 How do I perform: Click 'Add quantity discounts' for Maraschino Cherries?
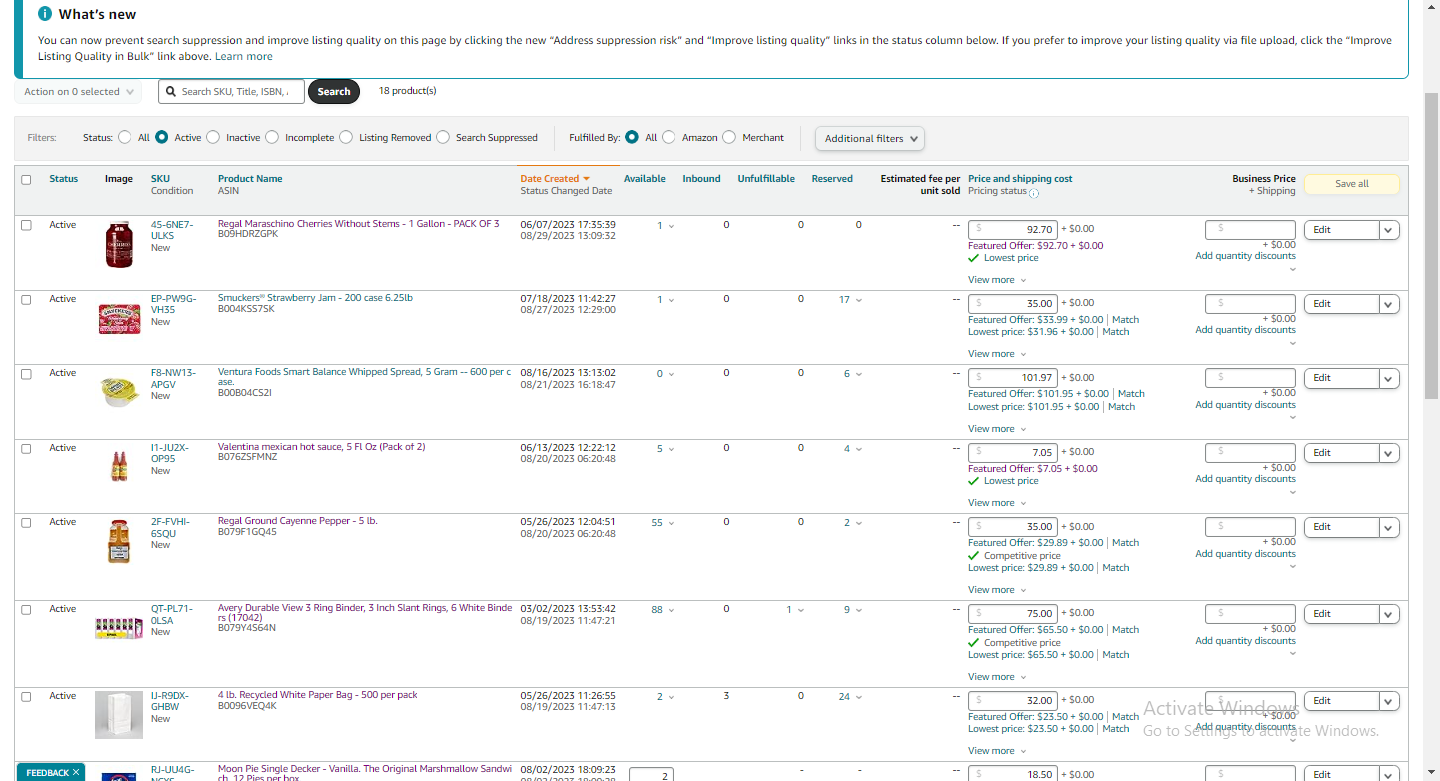pyautogui.click(x=1245, y=256)
